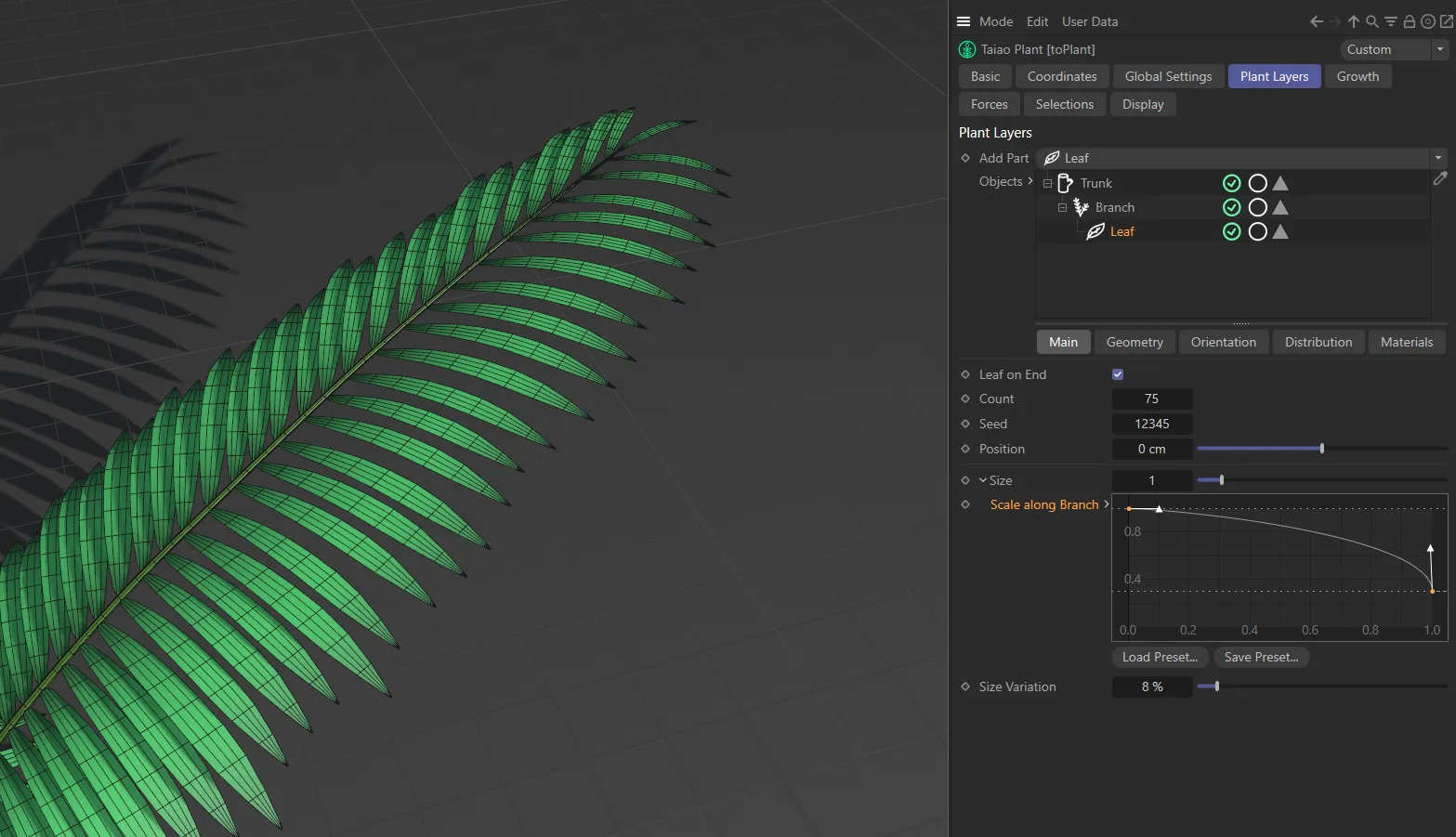Viewport: 1456px width, 837px height.
Task: Click the Load Preset button
Action: coord(1159,657)
